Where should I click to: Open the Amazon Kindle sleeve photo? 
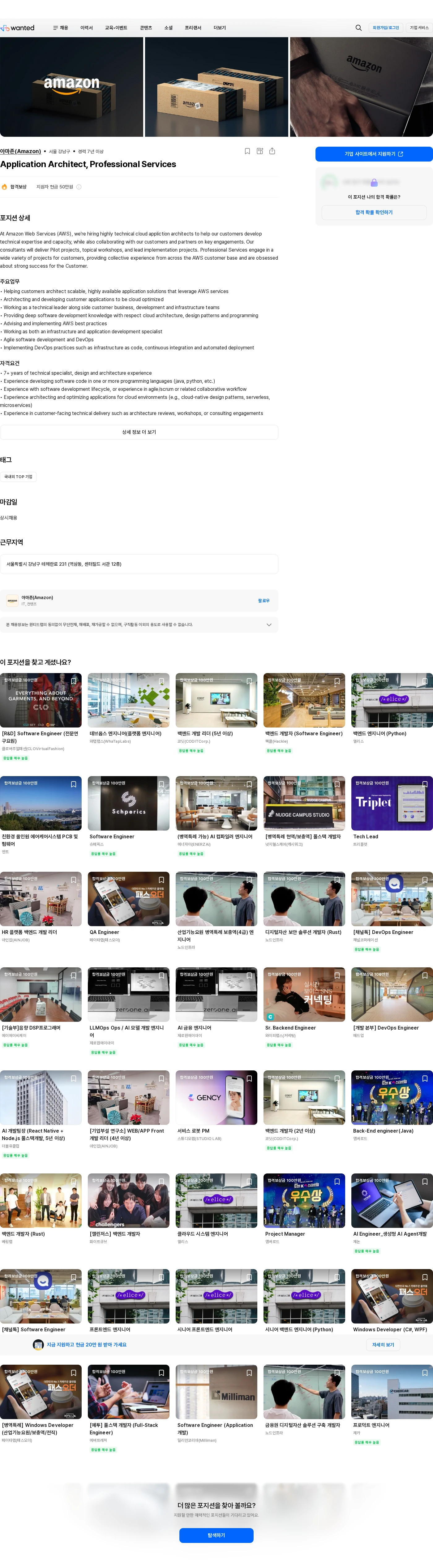pyautogui.click(x=361, y=87)
